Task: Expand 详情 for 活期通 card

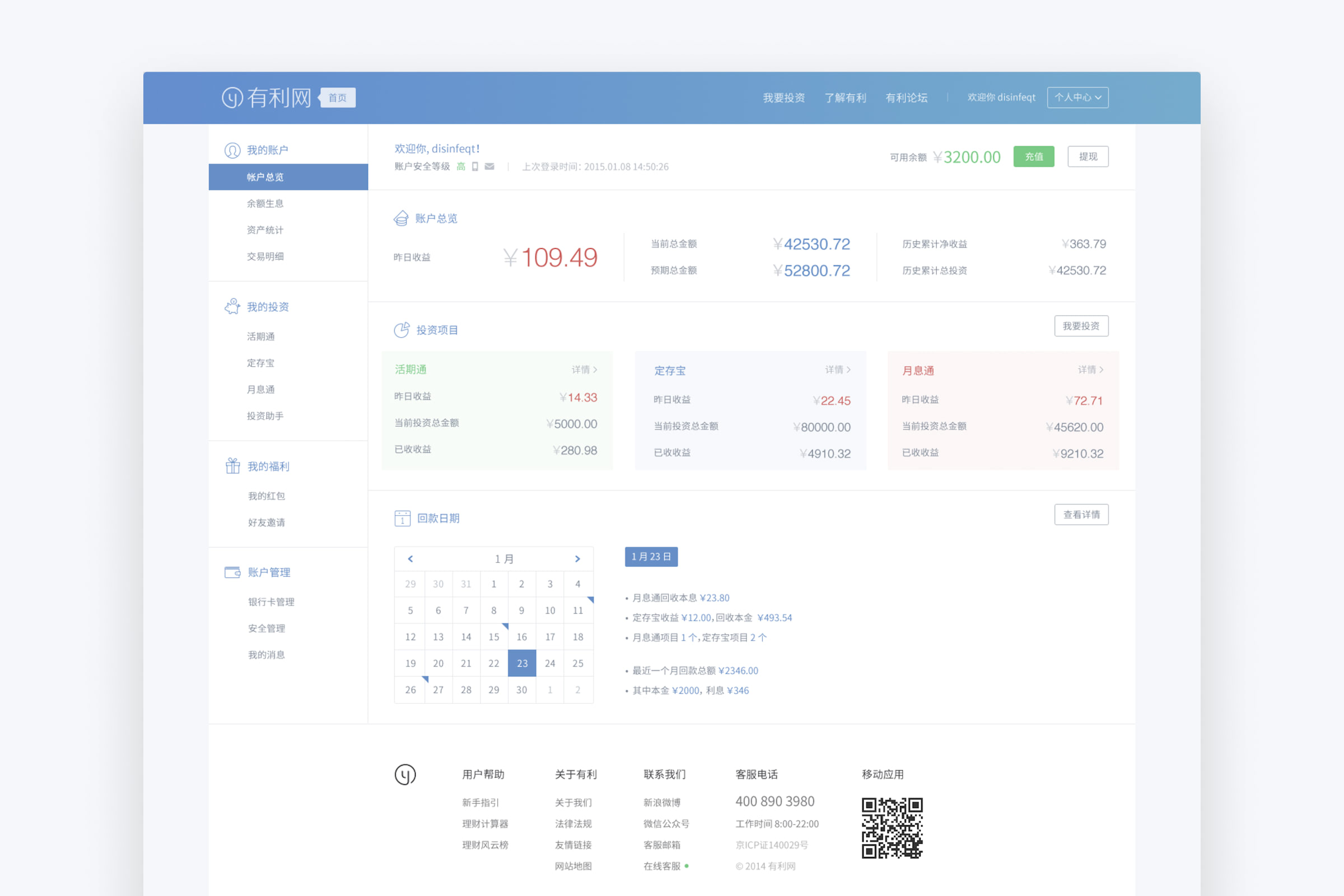Action: tap(584, 370)
